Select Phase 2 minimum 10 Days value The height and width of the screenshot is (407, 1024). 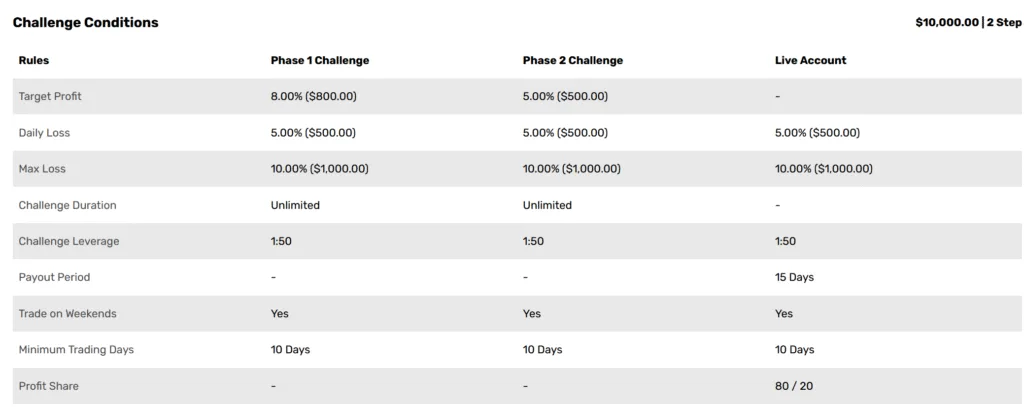click(543, 350)
